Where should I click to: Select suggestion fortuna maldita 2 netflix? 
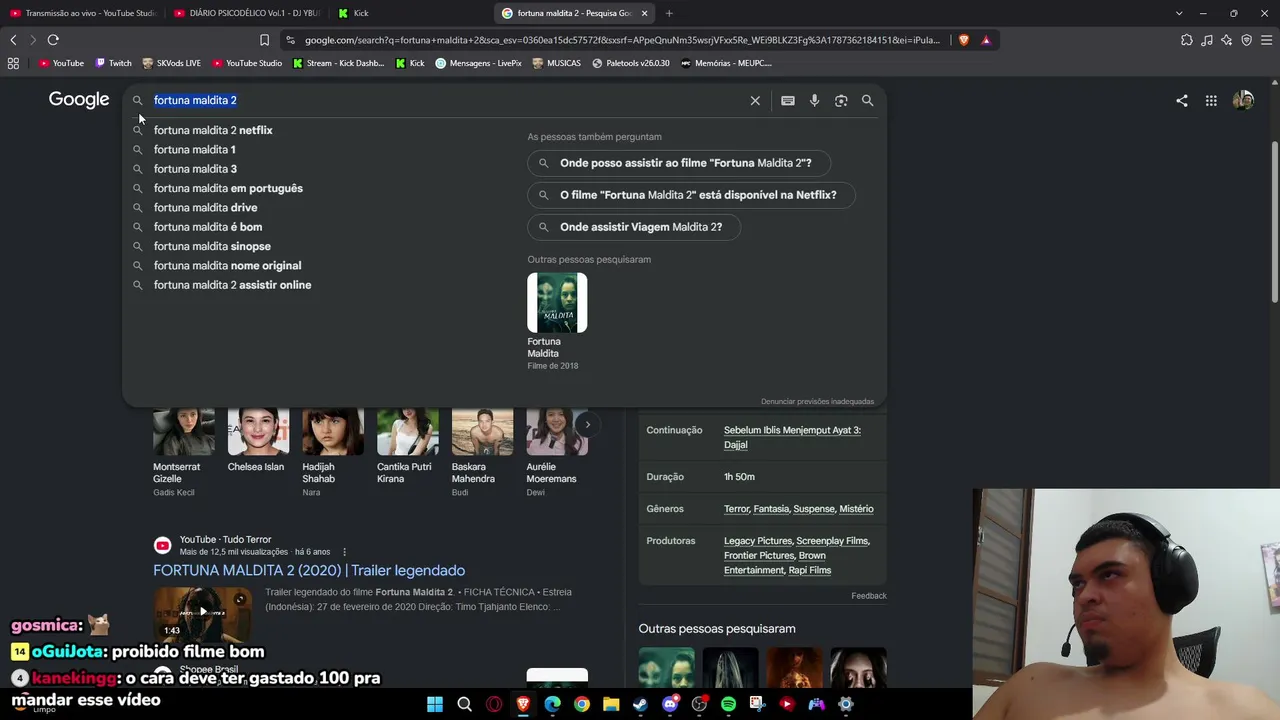(213, 130)
